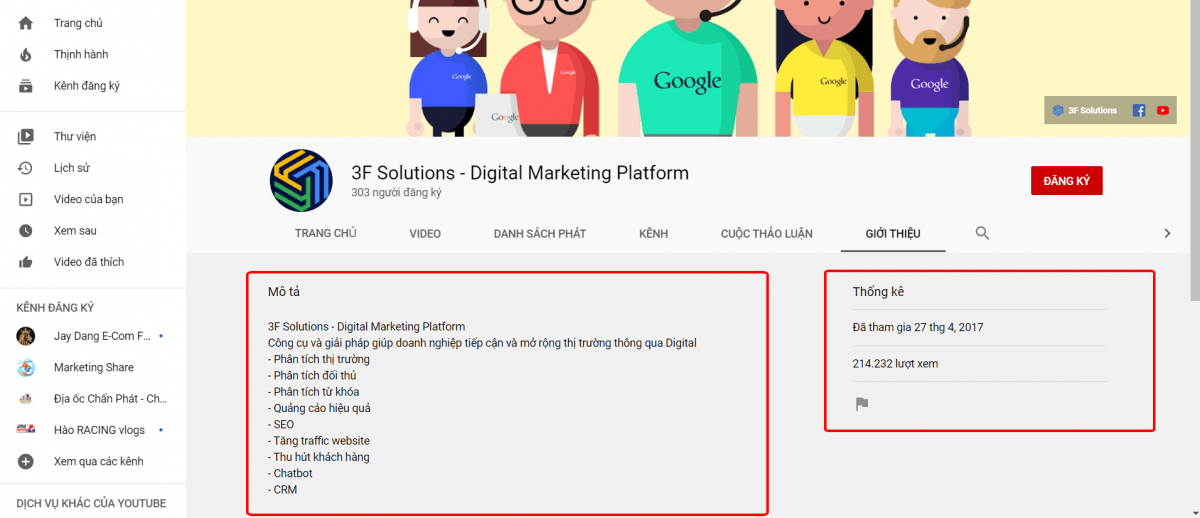Click the channel title 3F Solutions - Digital Marketing Platform

[520, 173]
